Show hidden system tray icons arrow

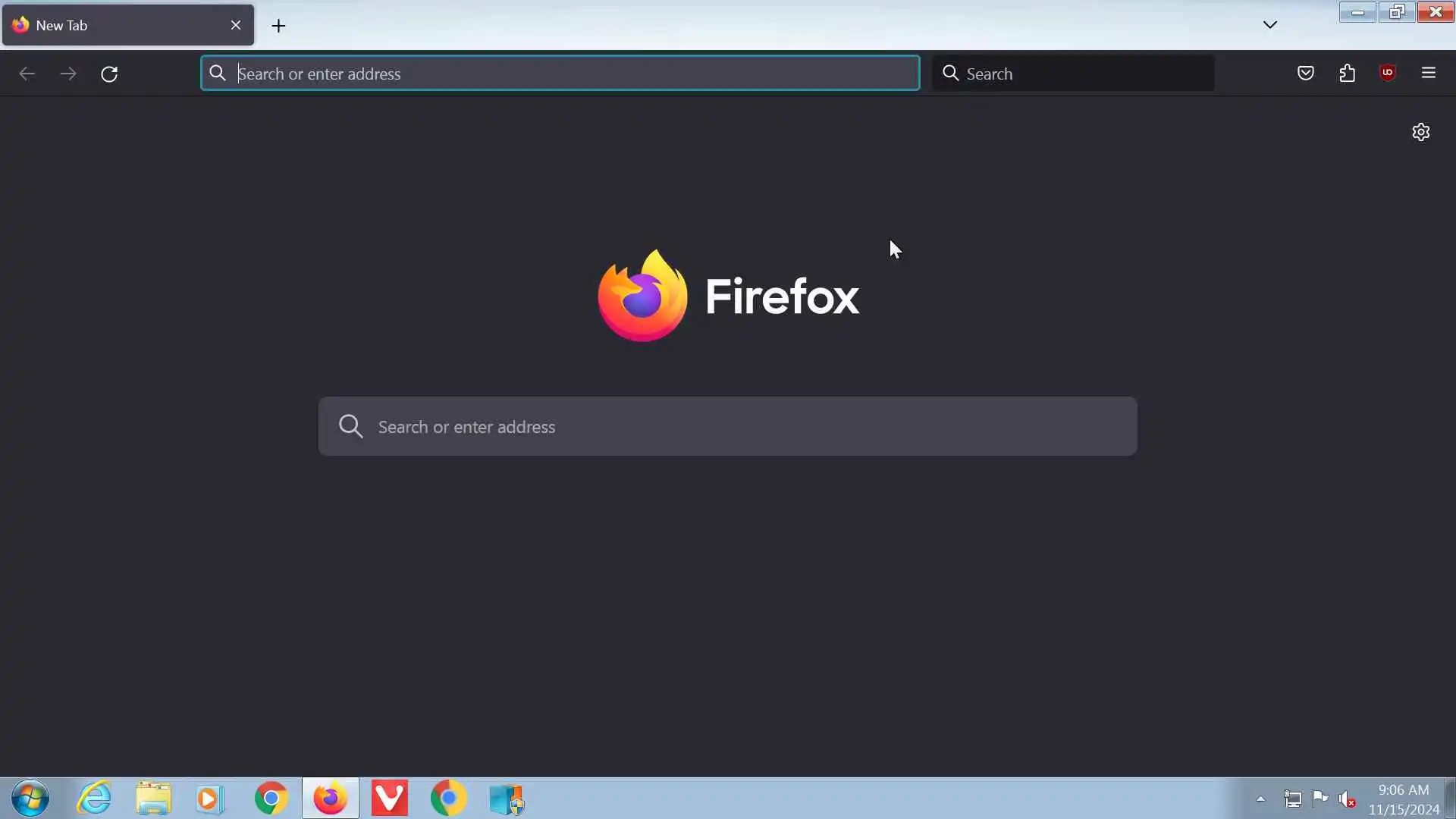1260,799
